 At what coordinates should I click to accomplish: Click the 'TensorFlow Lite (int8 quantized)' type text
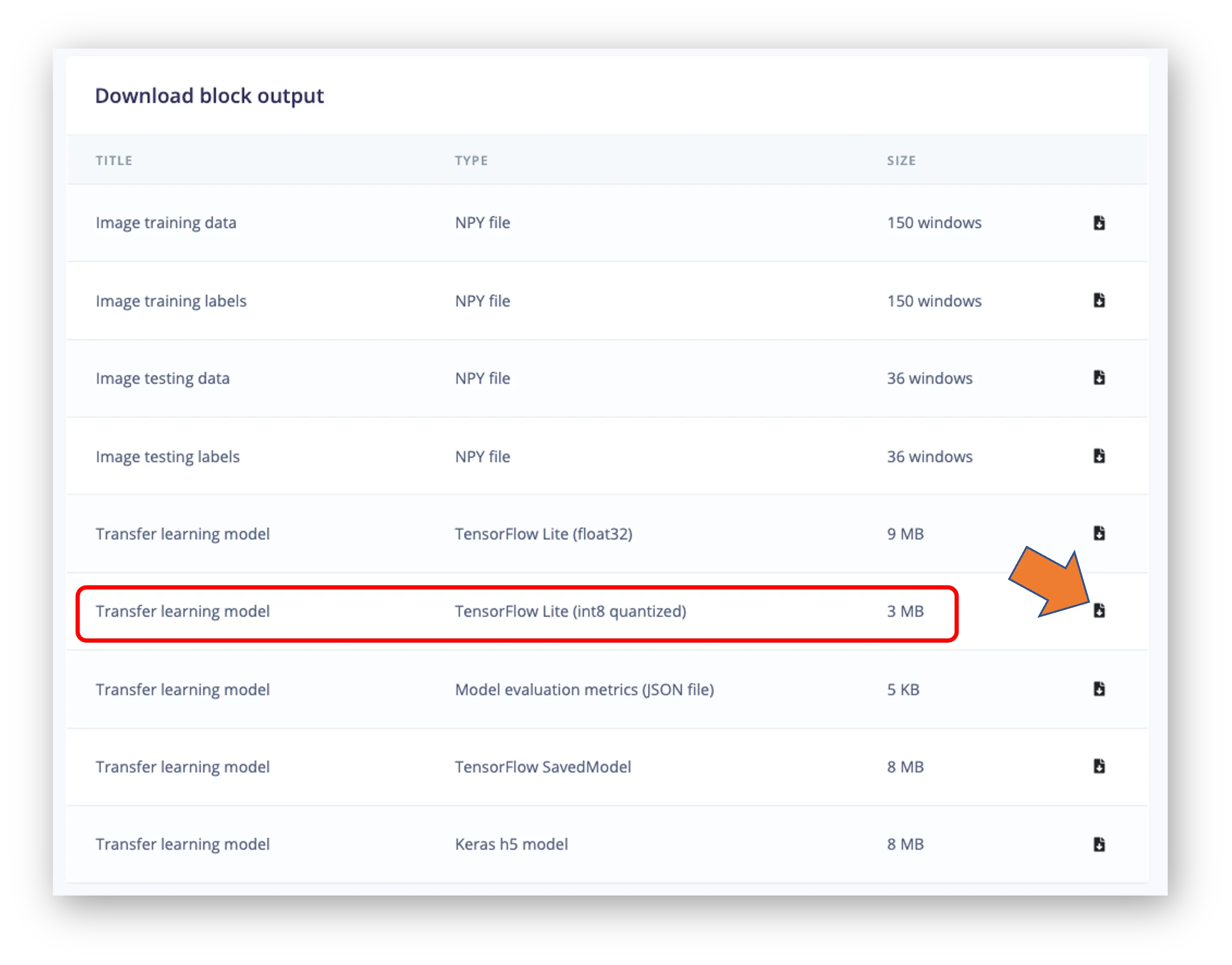(570, 611)
